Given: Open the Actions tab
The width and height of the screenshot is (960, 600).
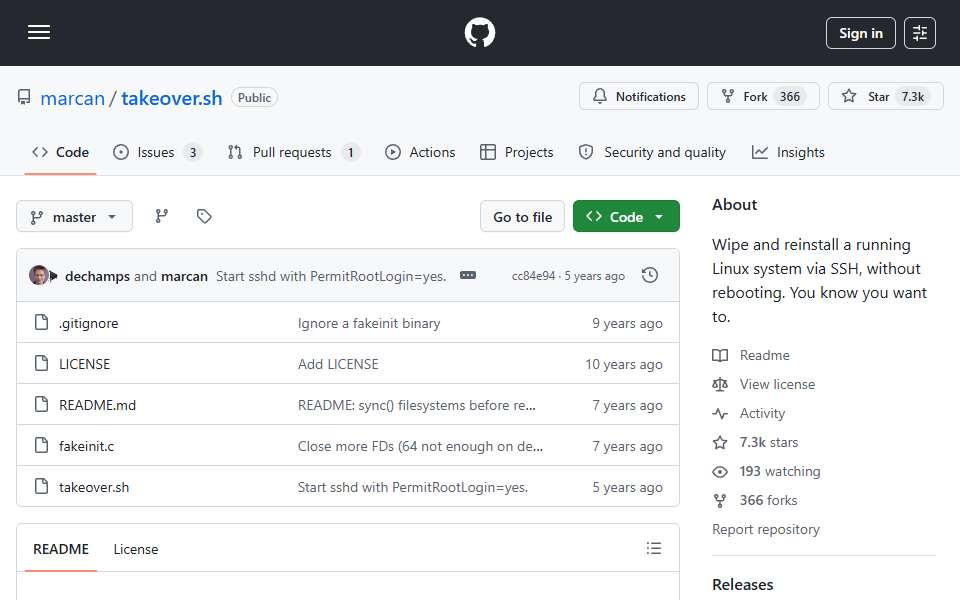Looking at the screenshot, I should point(420,152).
